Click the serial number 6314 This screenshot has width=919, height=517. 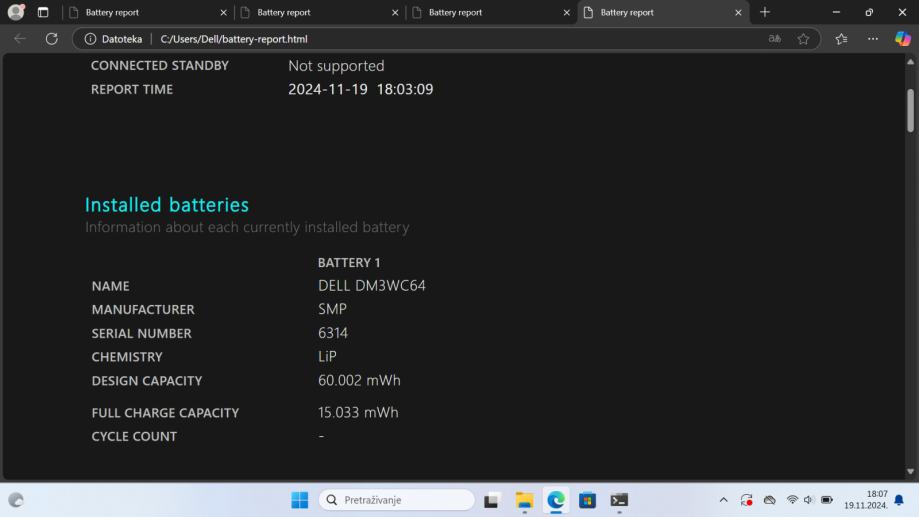coord(333,333)
